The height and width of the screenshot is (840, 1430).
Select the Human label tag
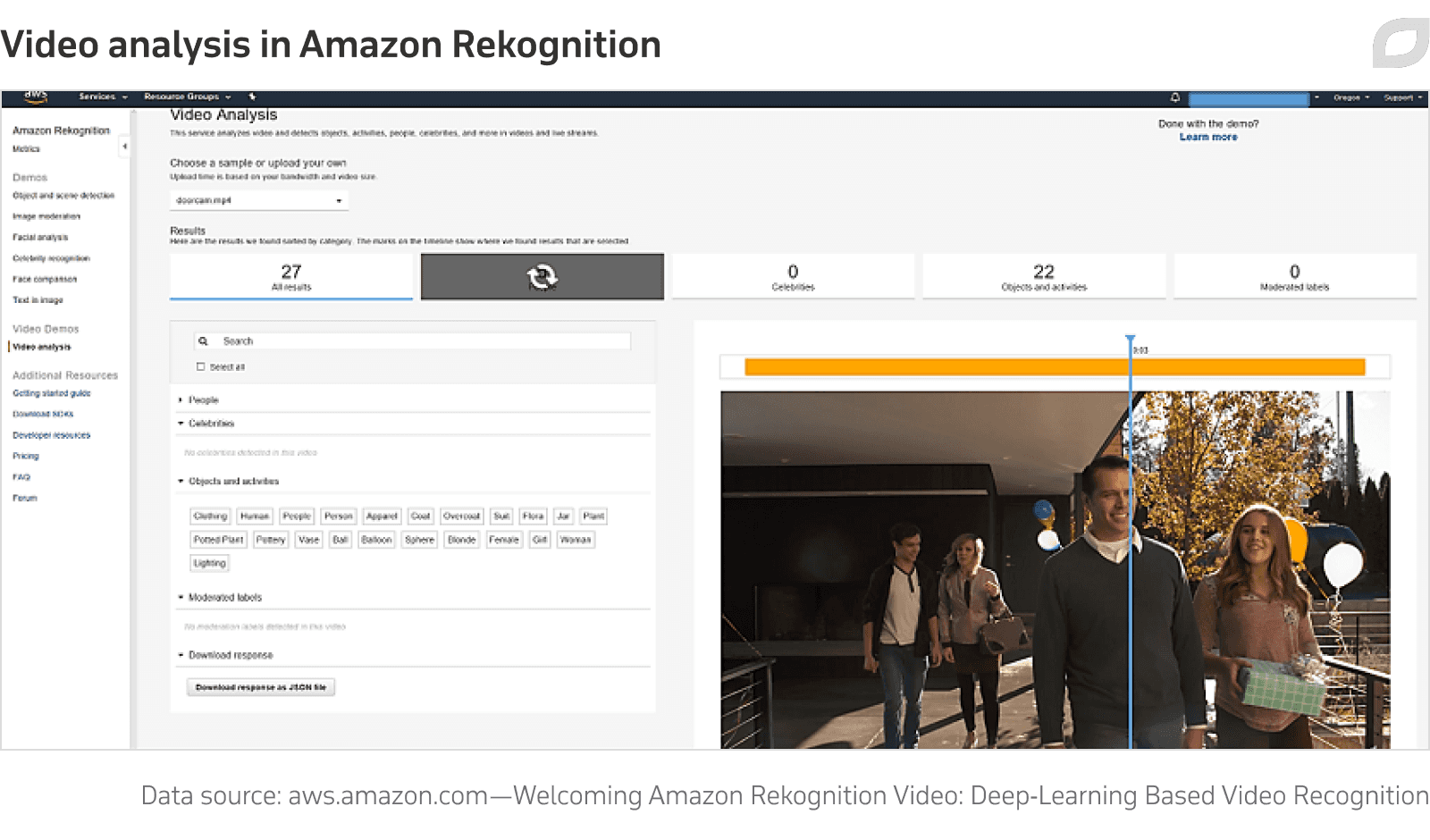(x=255, y=517)
